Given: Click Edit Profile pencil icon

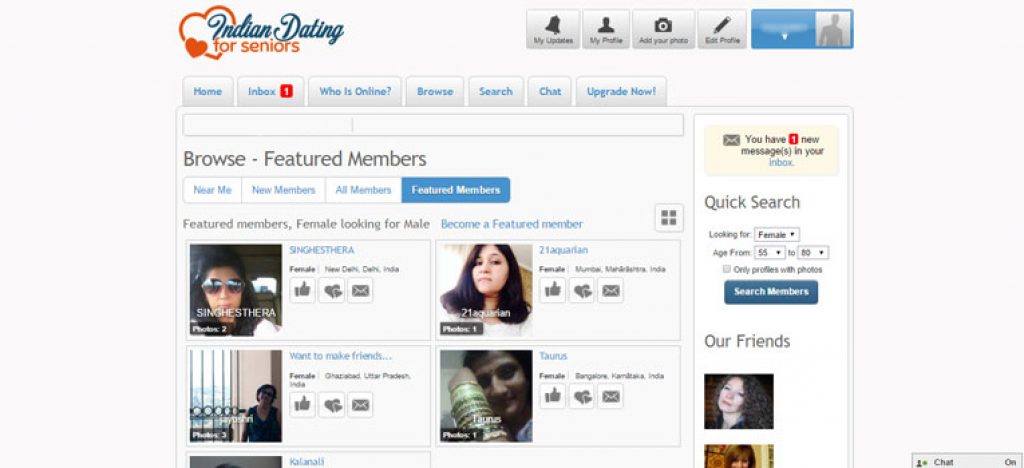Looking at the screenshot, I should coord(722,29).
